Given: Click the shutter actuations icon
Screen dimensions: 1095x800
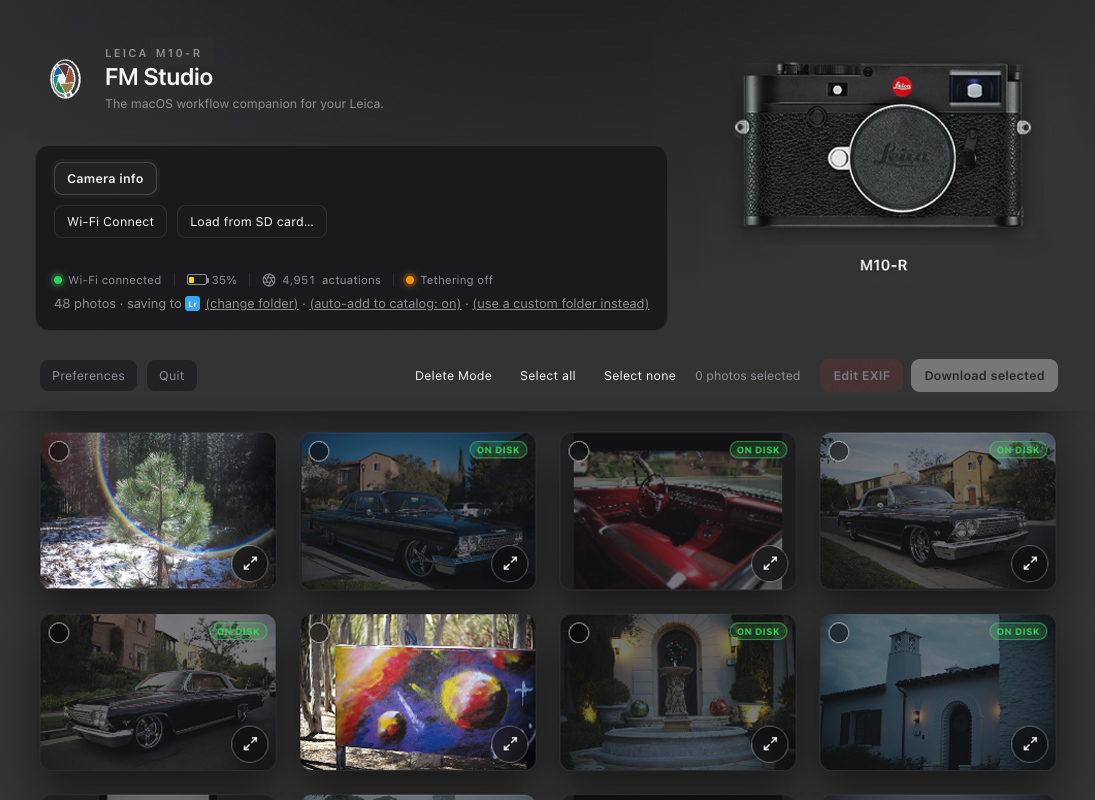Looking at the screenshot, I should [269, 280].
